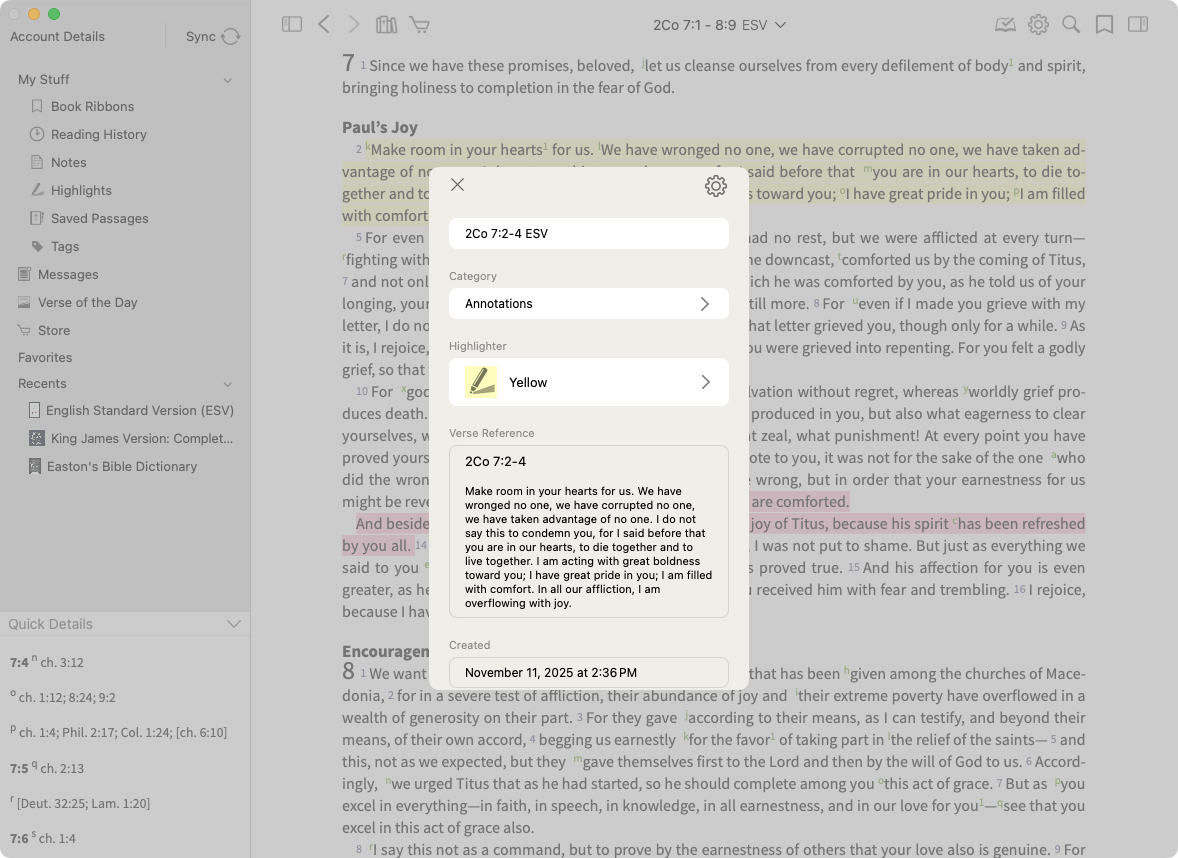
Task: Open the search magnifier in toolbar
Action: tap(1071, 25)
